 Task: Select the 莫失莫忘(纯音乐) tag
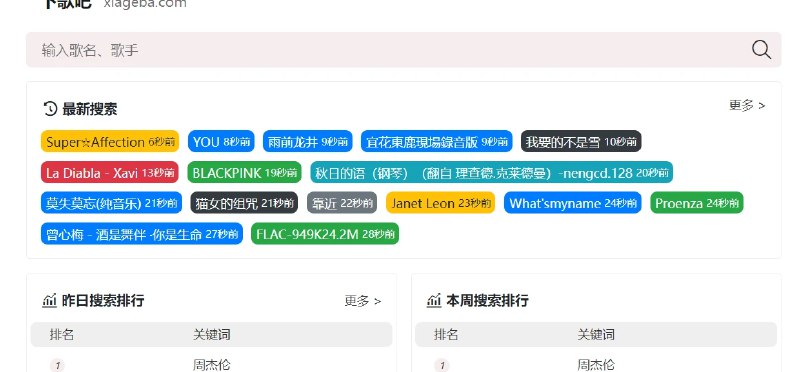pos(111,203)
